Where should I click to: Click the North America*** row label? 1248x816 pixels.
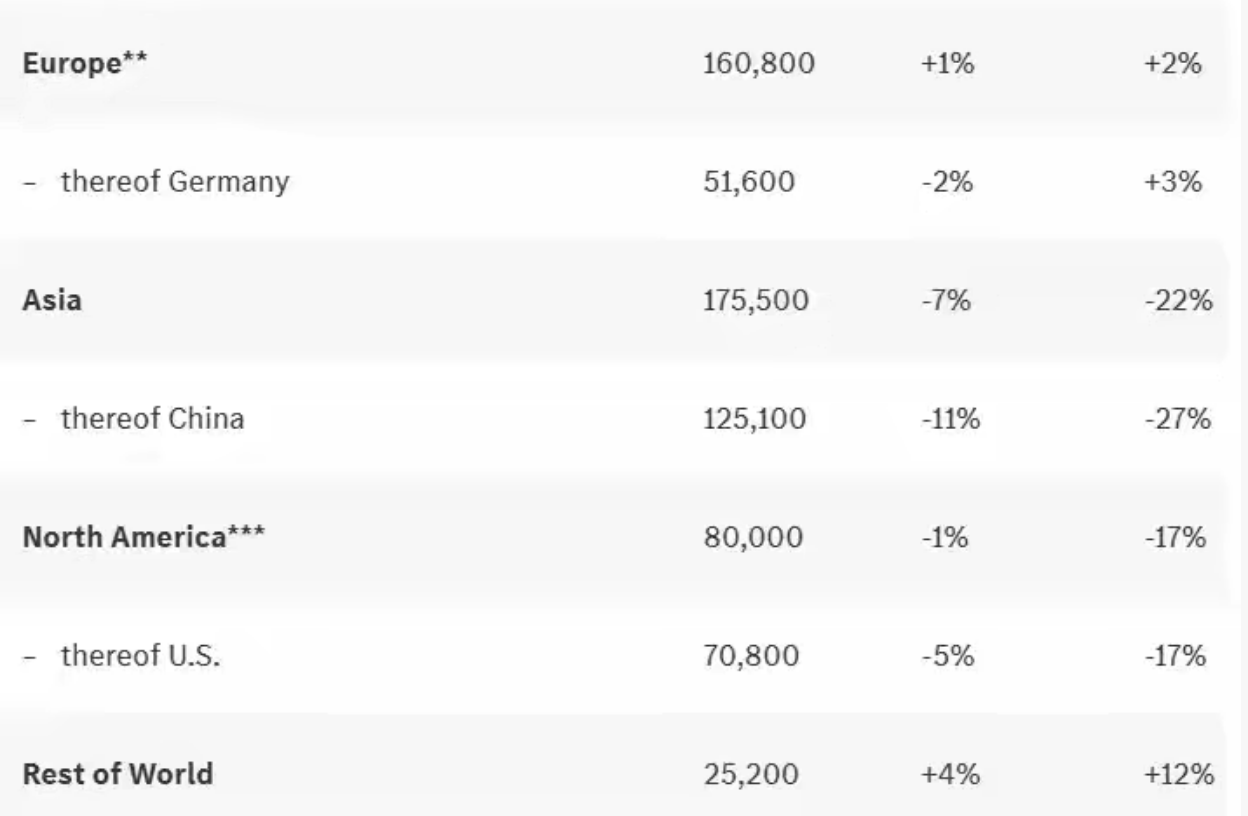(x=144, y=537)
